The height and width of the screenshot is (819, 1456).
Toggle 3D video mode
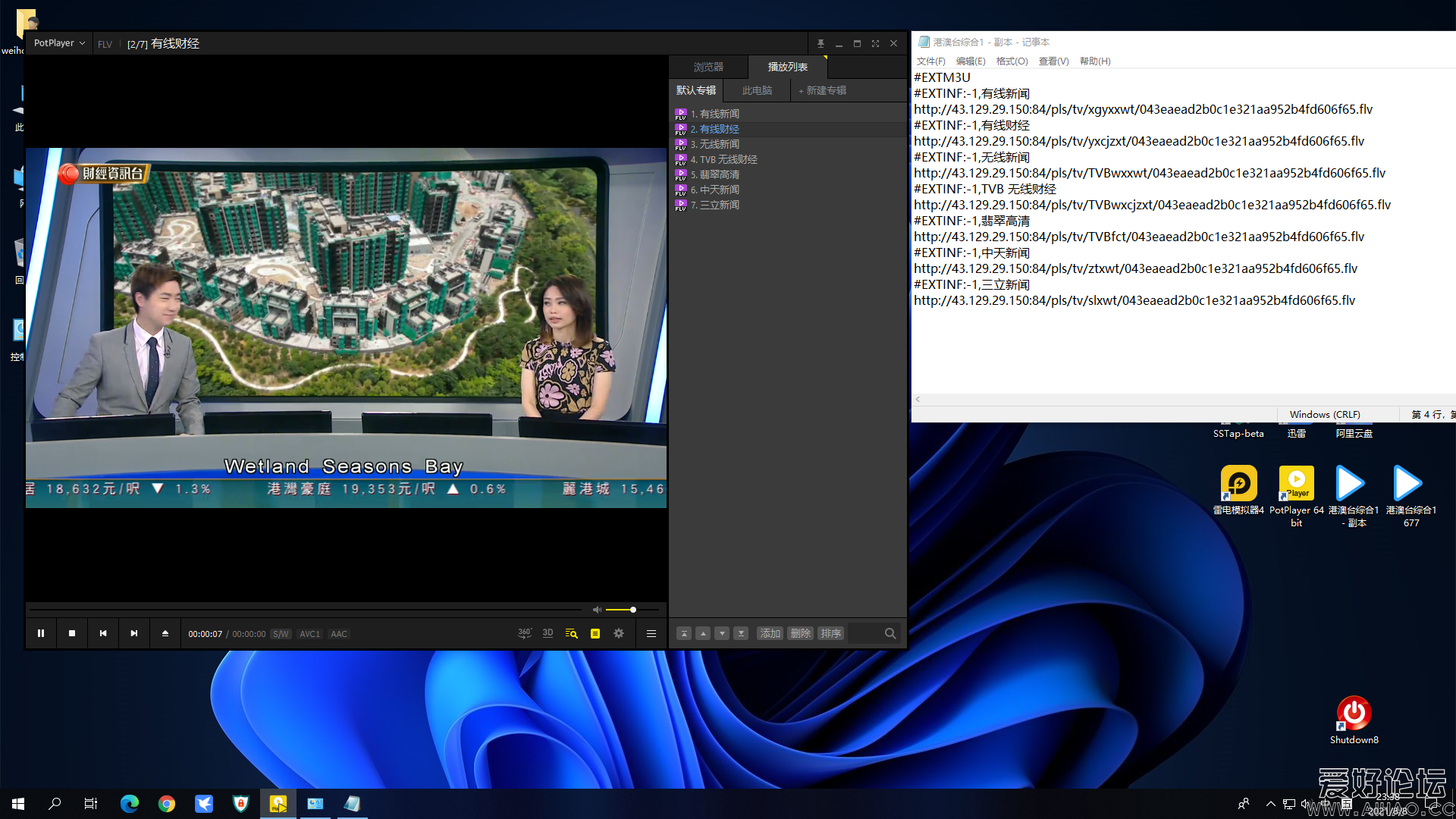(x=548, y=633)
